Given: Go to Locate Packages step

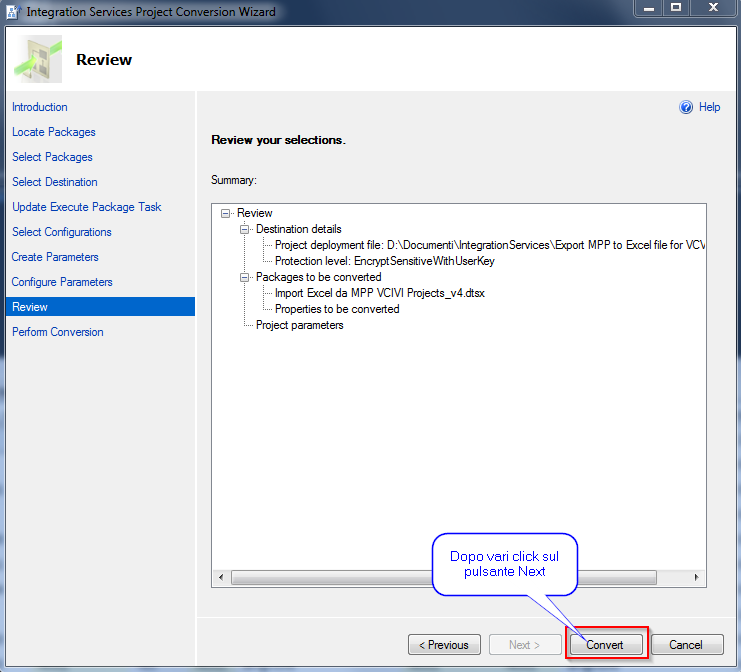Looking at the screenshot, I should [x=54, y=132].
